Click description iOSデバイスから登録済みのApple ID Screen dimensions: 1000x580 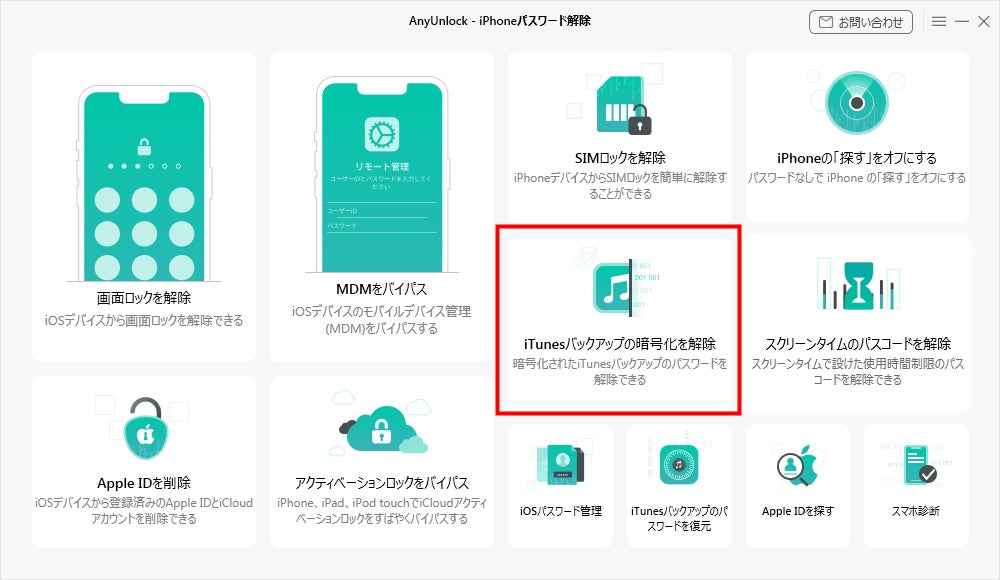(x=143, y=510)
